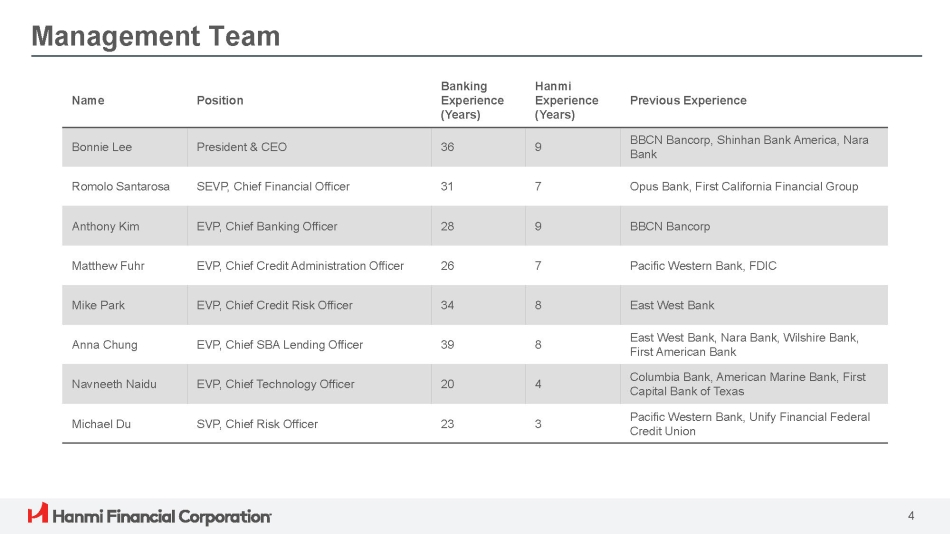Click Romolo Santarosa in the table
This screenshot has height=534, width=950.
pyautogui.click(x=121, y=187)
